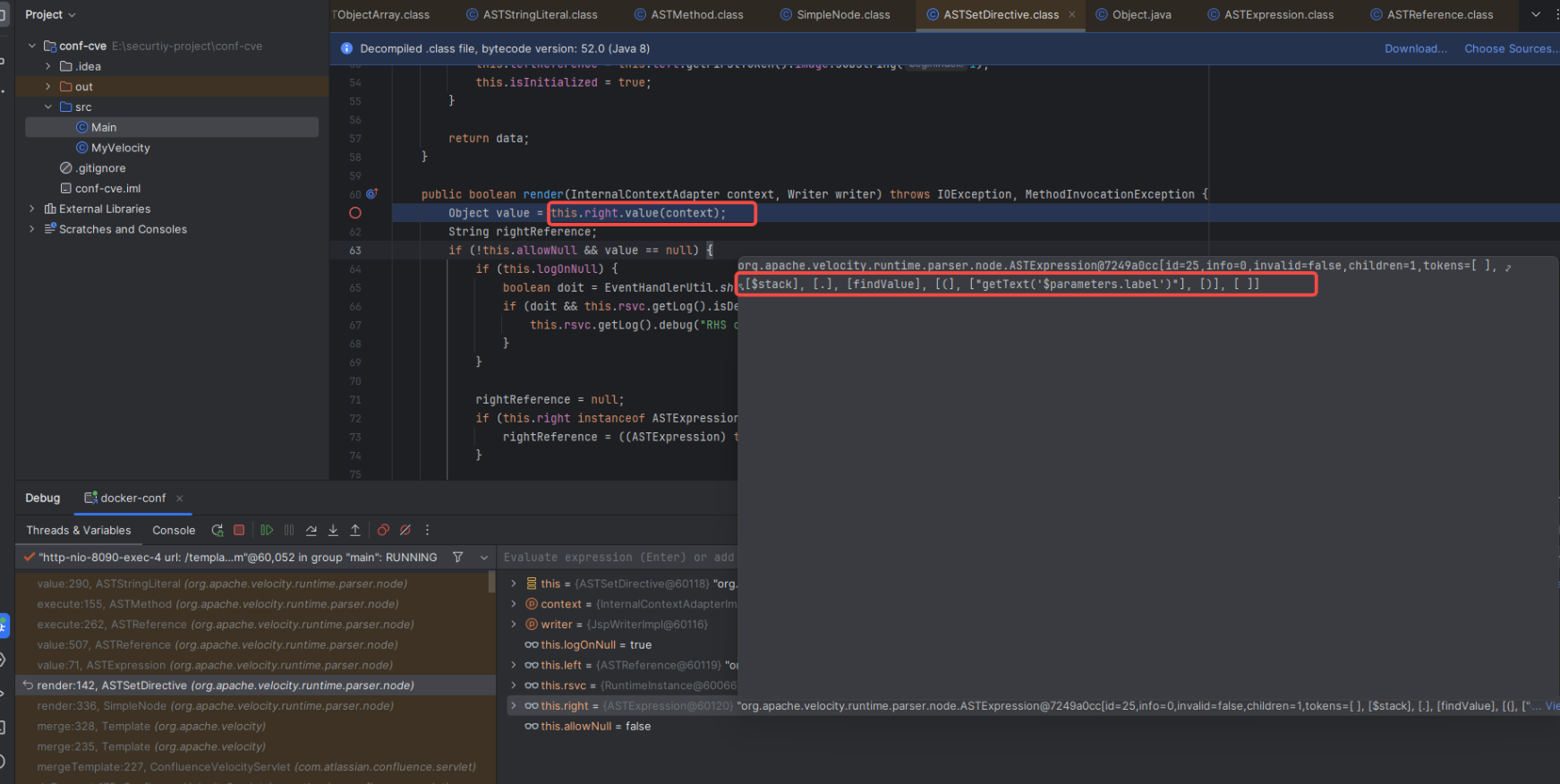
Task: Expand the 'this' variable node
Action: tap(514, 584)
